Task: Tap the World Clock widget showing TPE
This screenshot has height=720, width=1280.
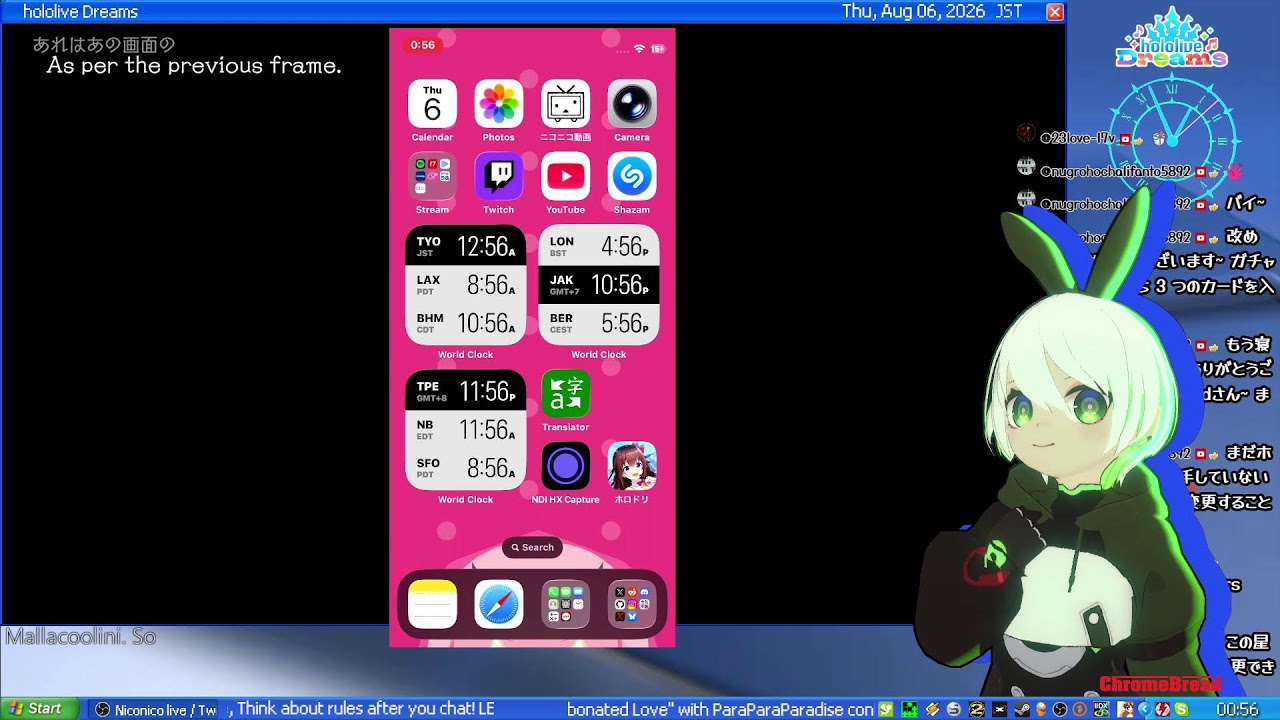Action: 465,430
